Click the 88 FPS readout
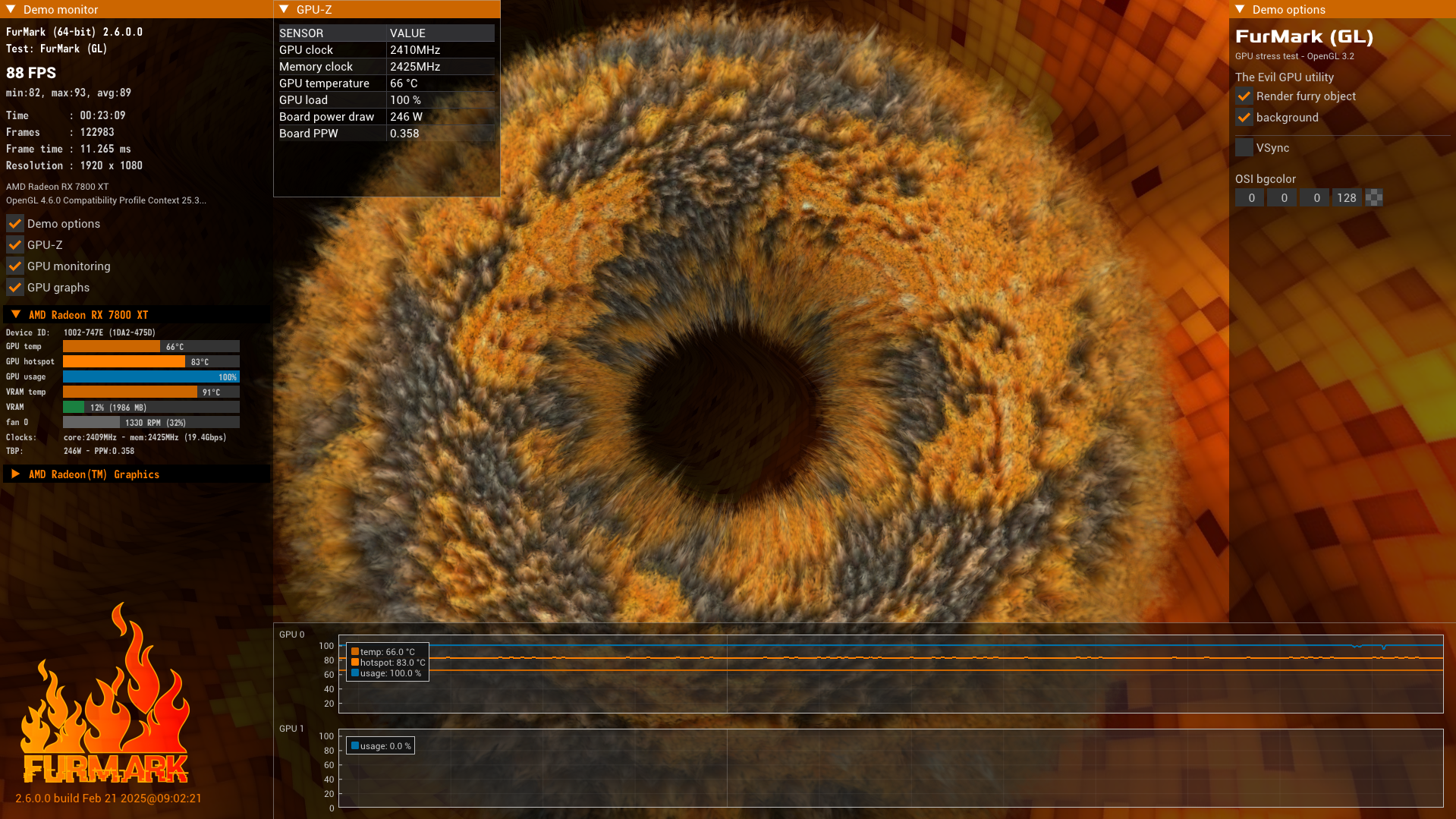 coord(31,73)
